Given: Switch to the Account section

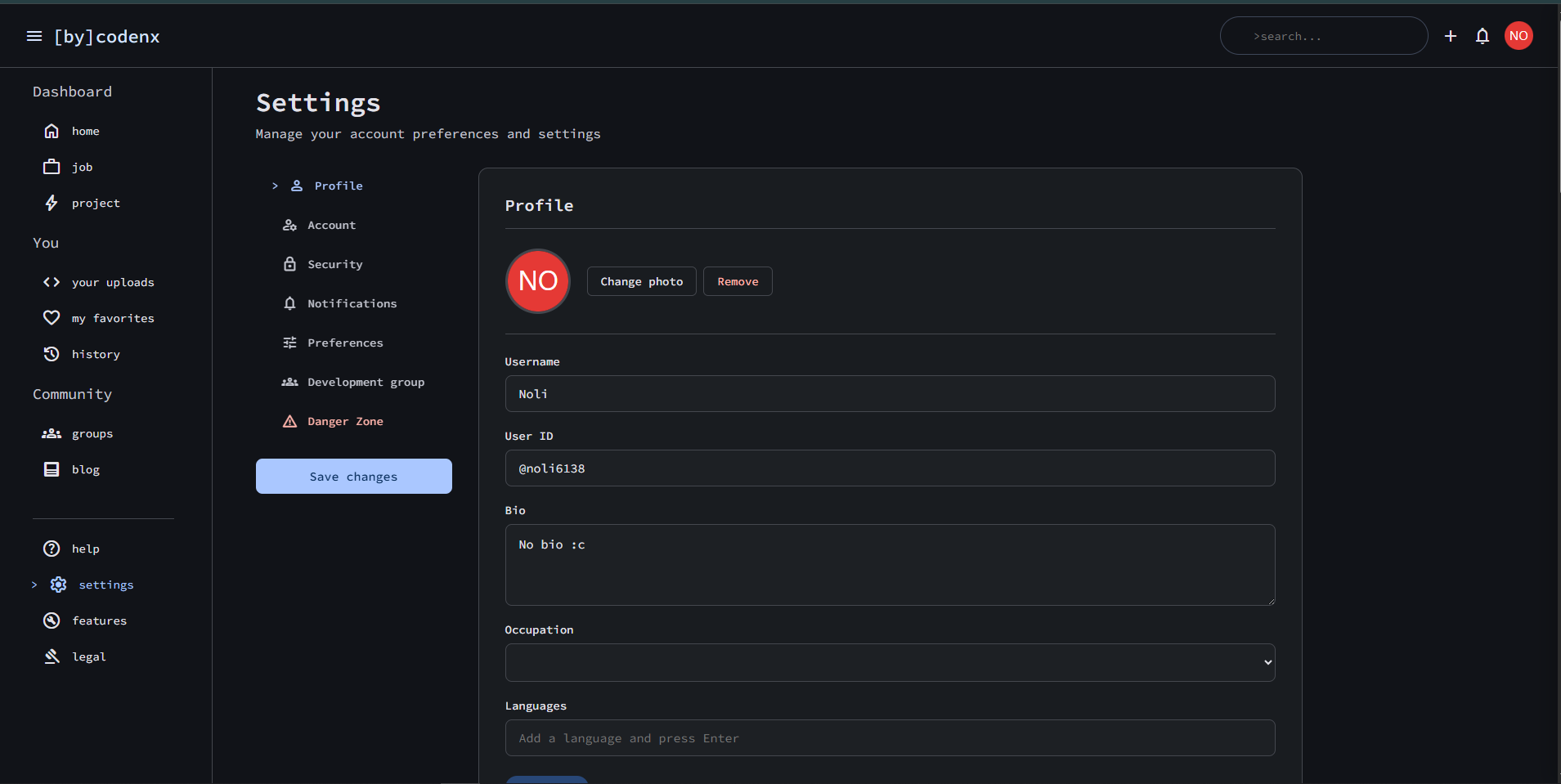Looking at the screenshot, I should [x=331, y=225].
